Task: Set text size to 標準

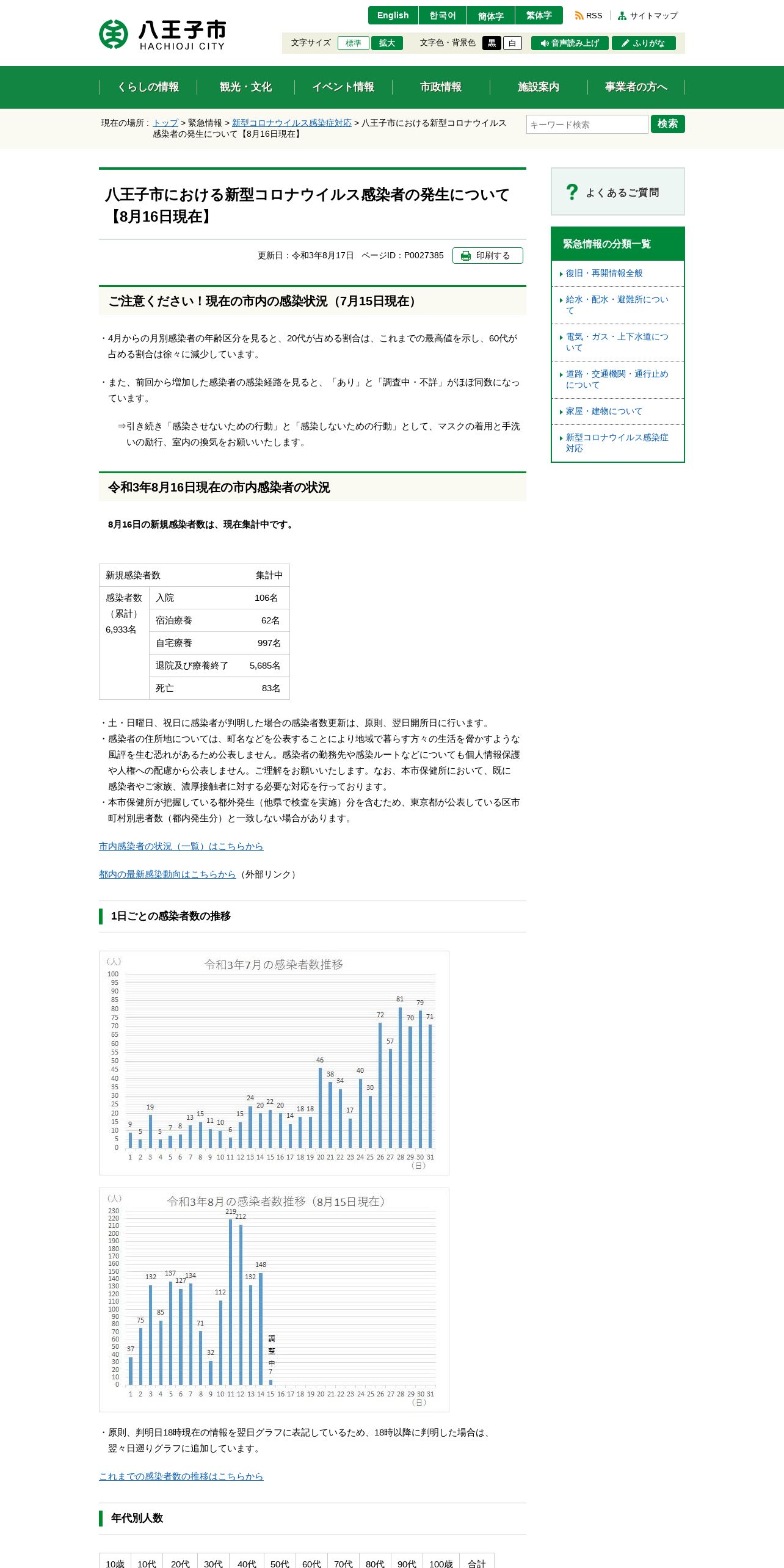Action: [x=353, y=43]
